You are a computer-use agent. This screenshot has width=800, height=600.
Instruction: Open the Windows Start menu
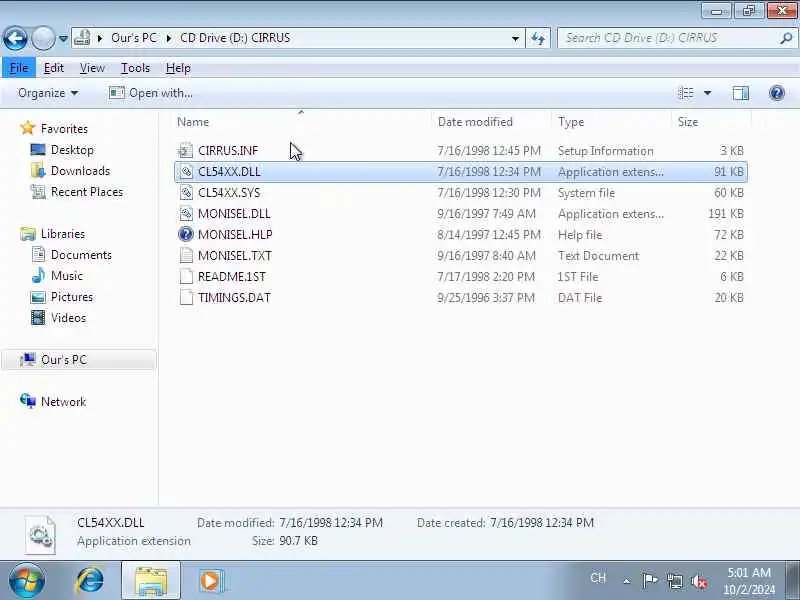26,581
